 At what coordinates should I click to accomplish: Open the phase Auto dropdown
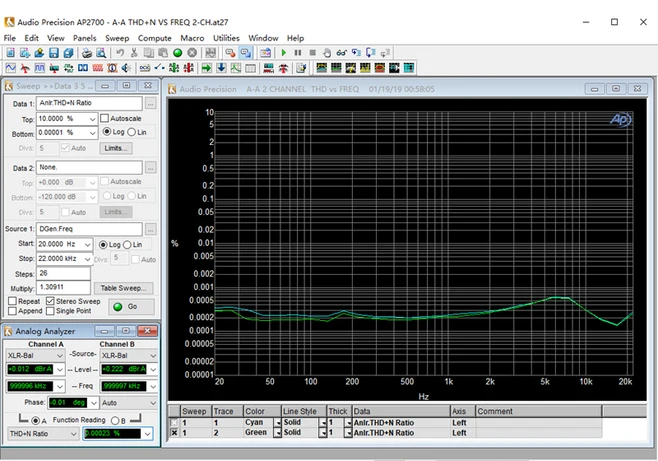(x=153, y=403)
